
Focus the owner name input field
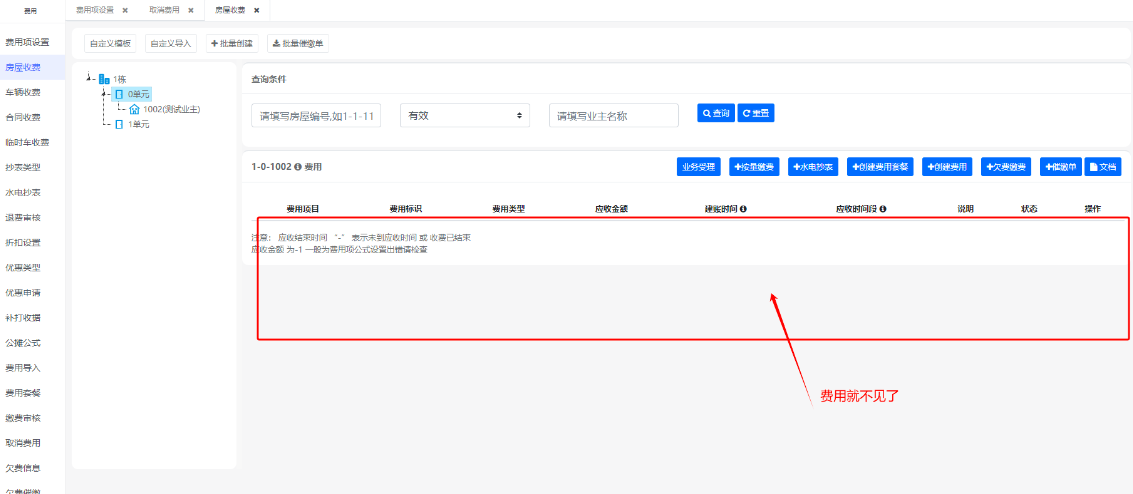coord(613,116)
